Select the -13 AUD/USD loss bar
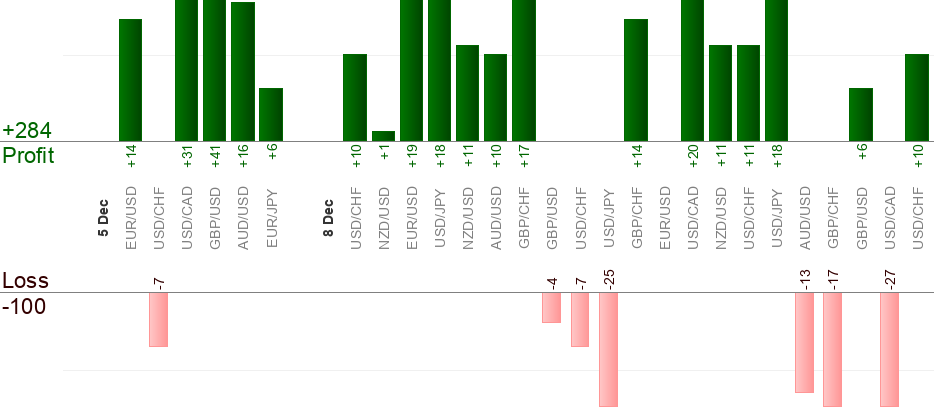 804,342
